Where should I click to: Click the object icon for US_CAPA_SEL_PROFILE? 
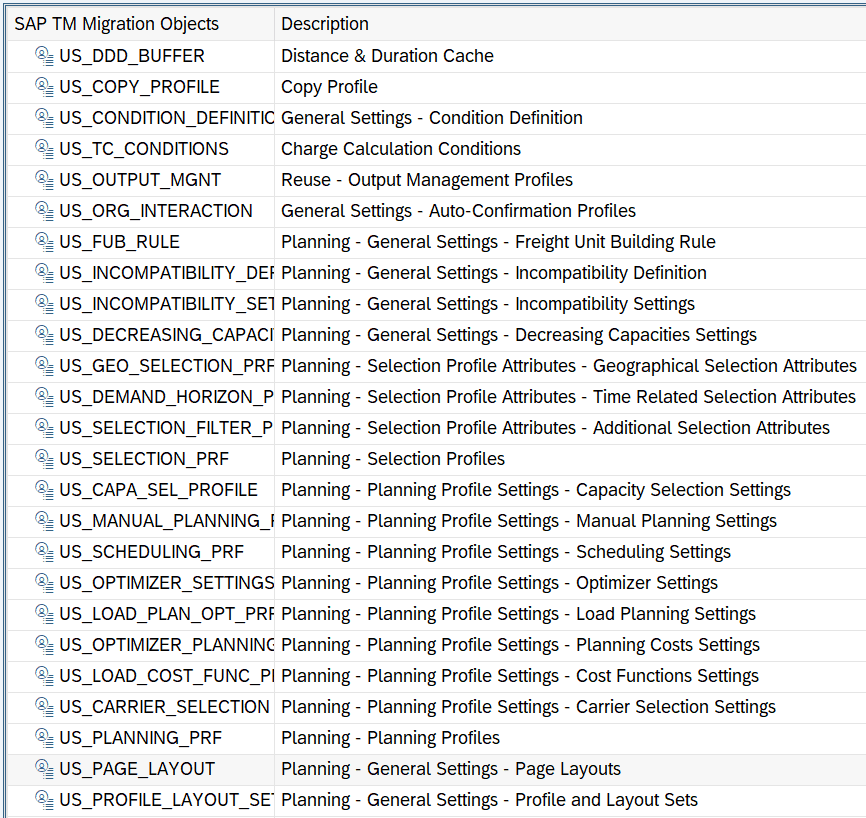pyautogui.click(x=44, y=489)
